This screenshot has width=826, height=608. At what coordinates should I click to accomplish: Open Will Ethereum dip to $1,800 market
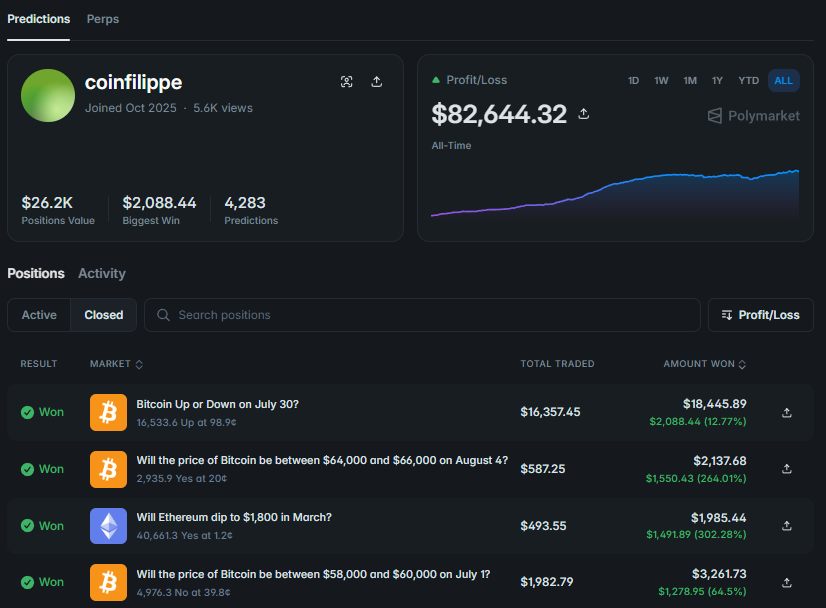tap(234, 517)
